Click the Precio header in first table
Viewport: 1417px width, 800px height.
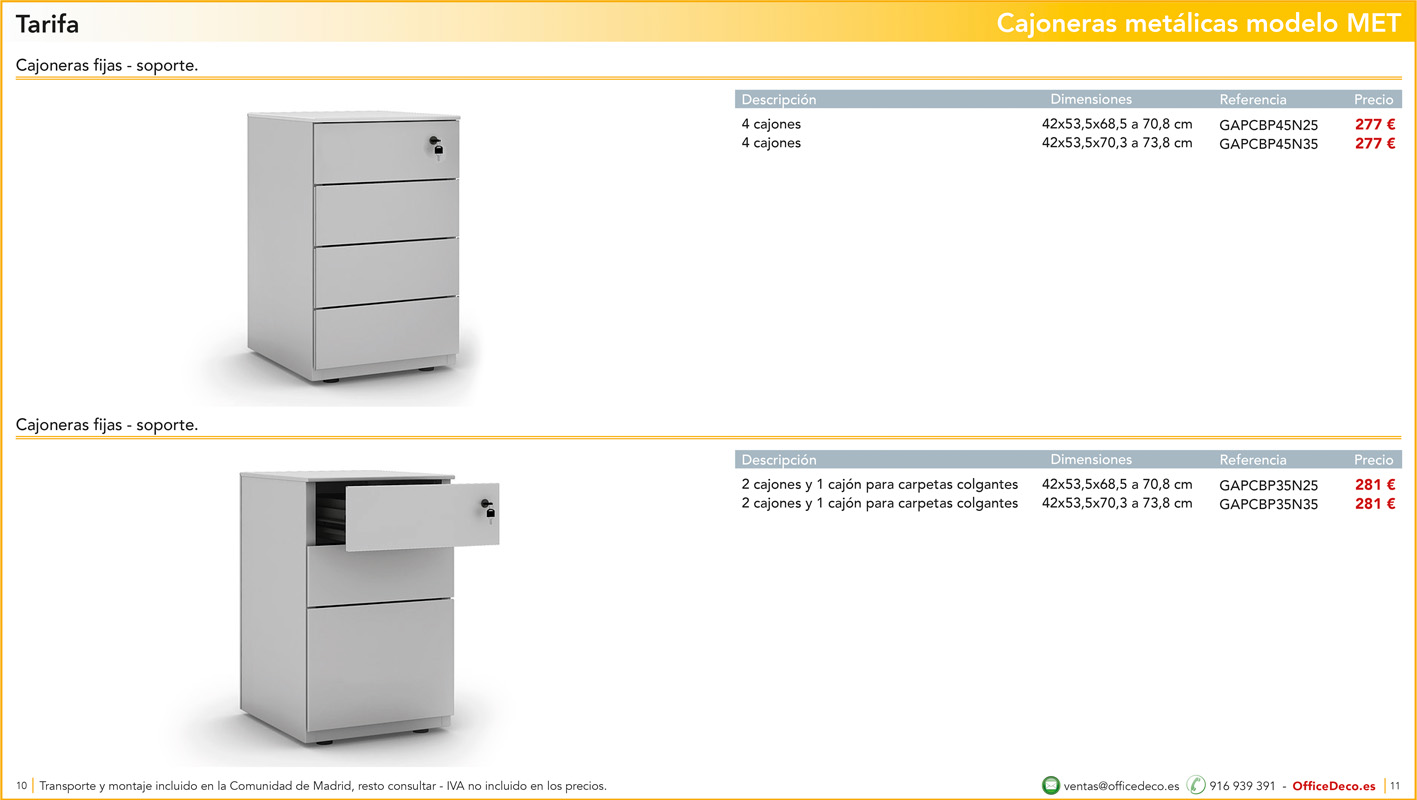[x=1373, y=100]
